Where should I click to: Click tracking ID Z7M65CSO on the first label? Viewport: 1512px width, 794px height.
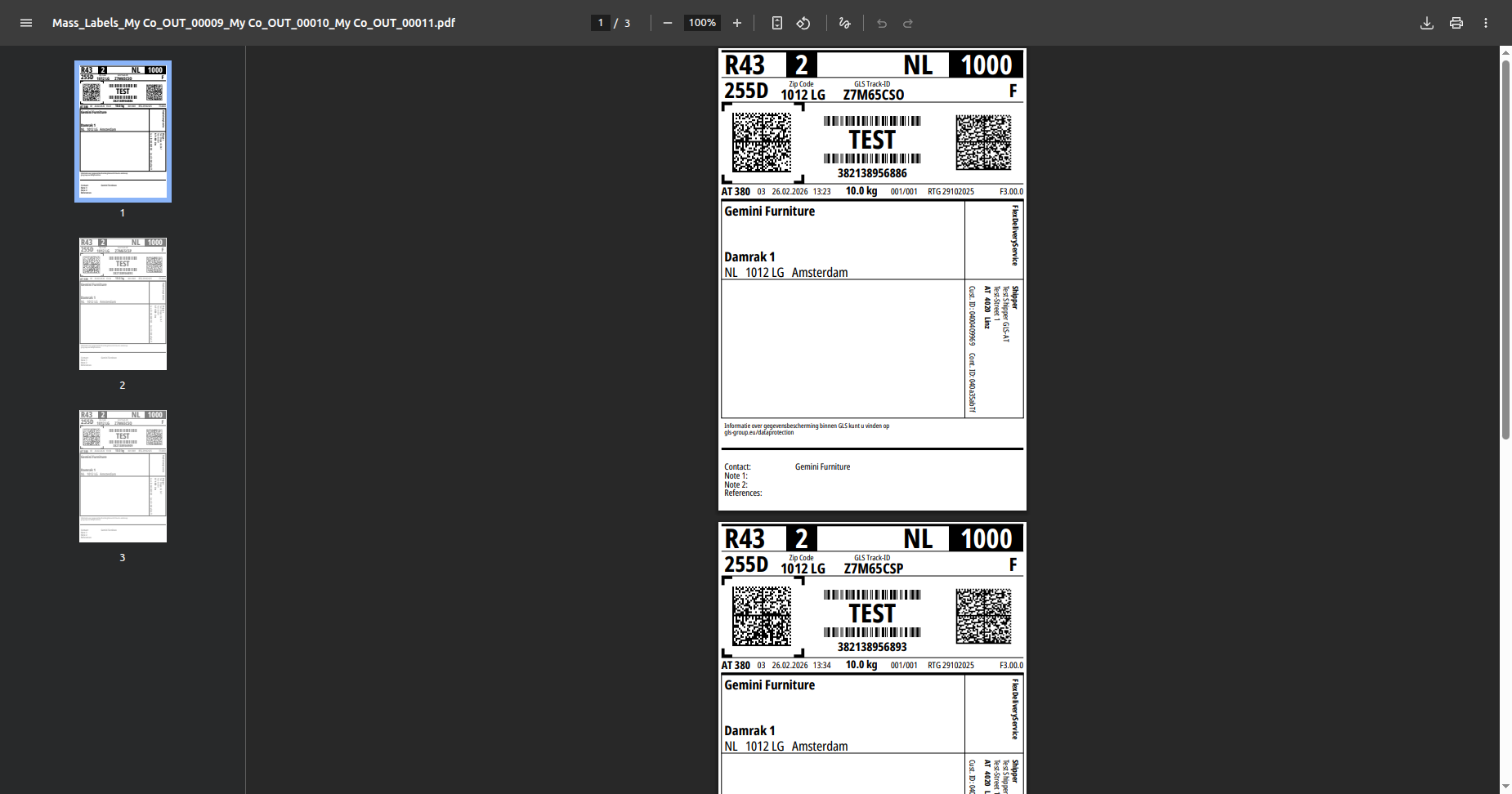coord(874,95)
